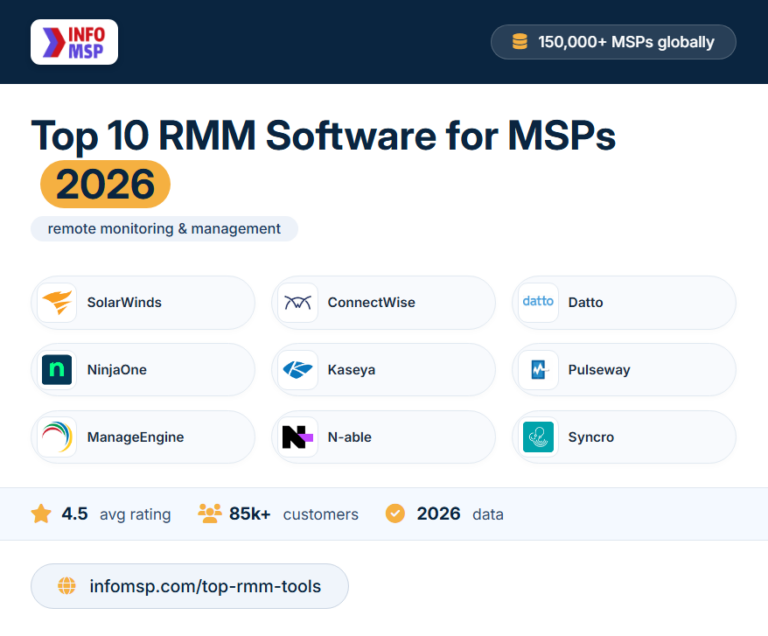The width and height of the screenshot is (768, 636).
Task: Click the globe icon beside the URL
Action: click(67, 586)
